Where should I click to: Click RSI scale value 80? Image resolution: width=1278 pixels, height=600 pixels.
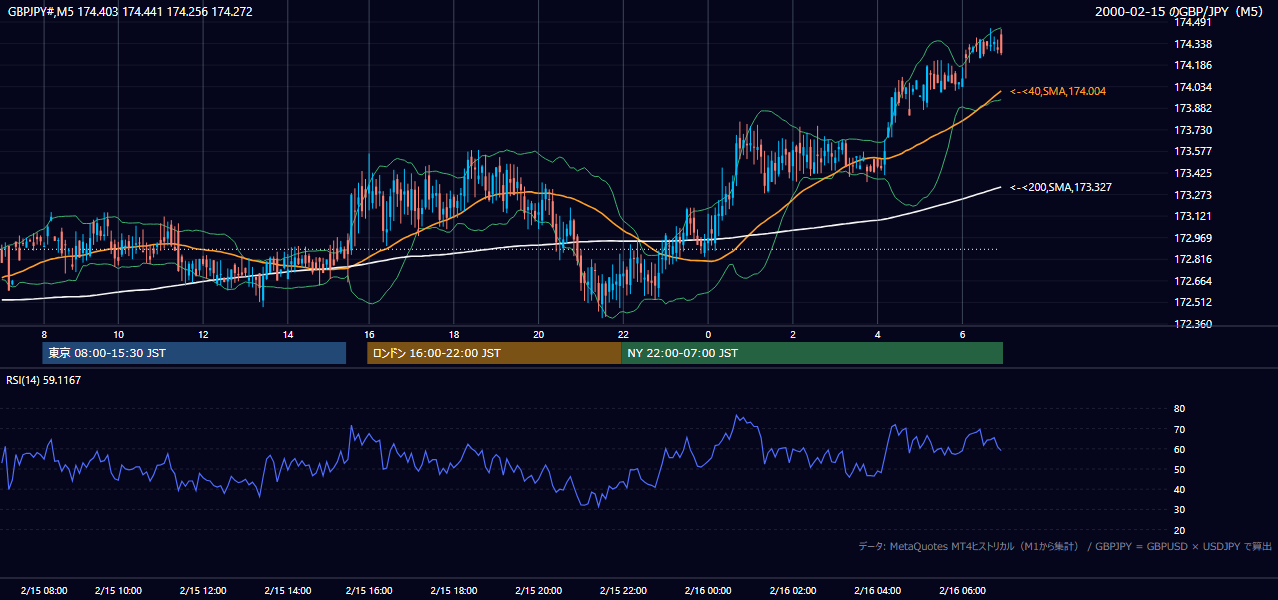coord(1179,409)
